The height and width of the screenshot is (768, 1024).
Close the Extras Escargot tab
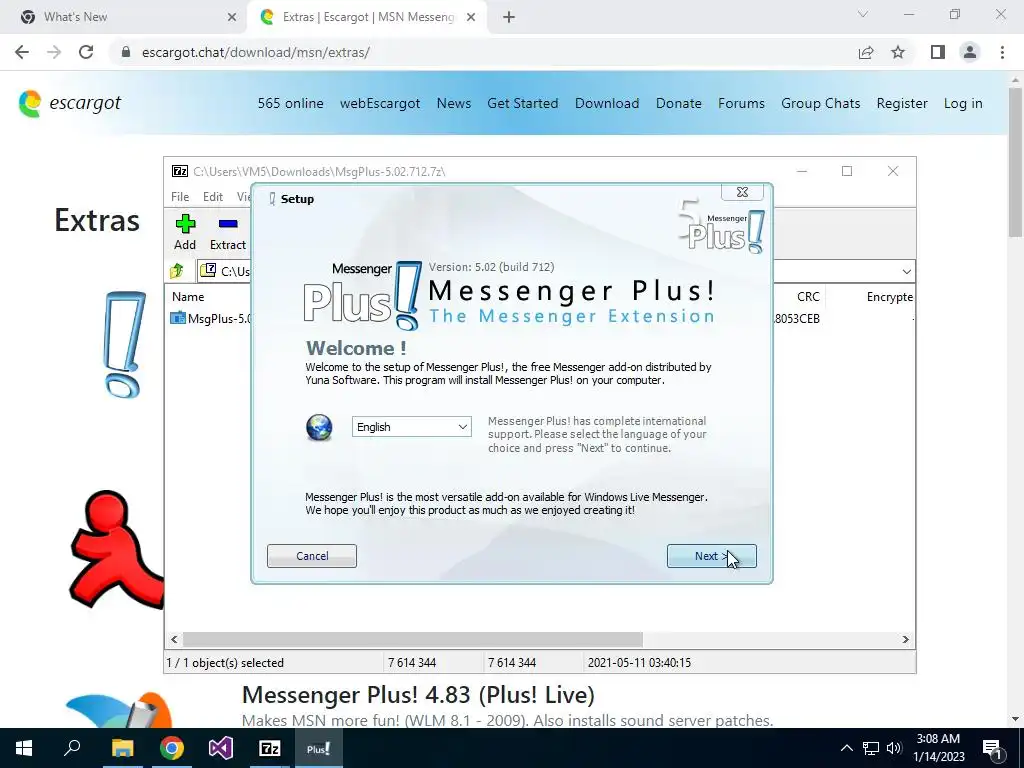pos(471,18)
